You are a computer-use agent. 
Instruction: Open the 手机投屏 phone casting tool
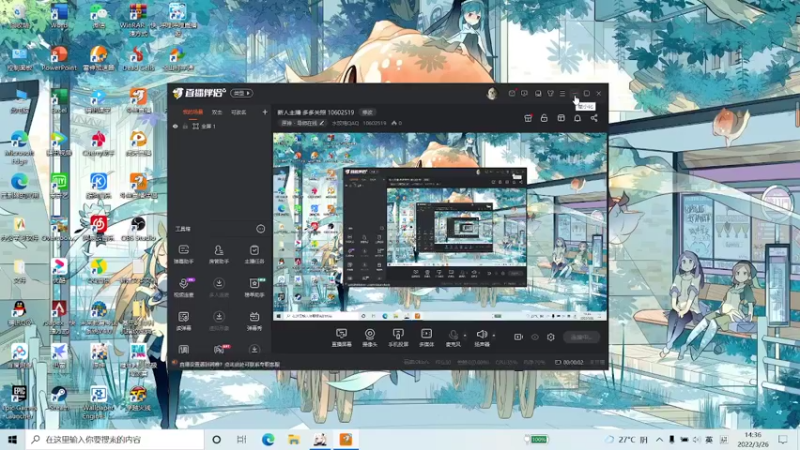pos(398,337)
